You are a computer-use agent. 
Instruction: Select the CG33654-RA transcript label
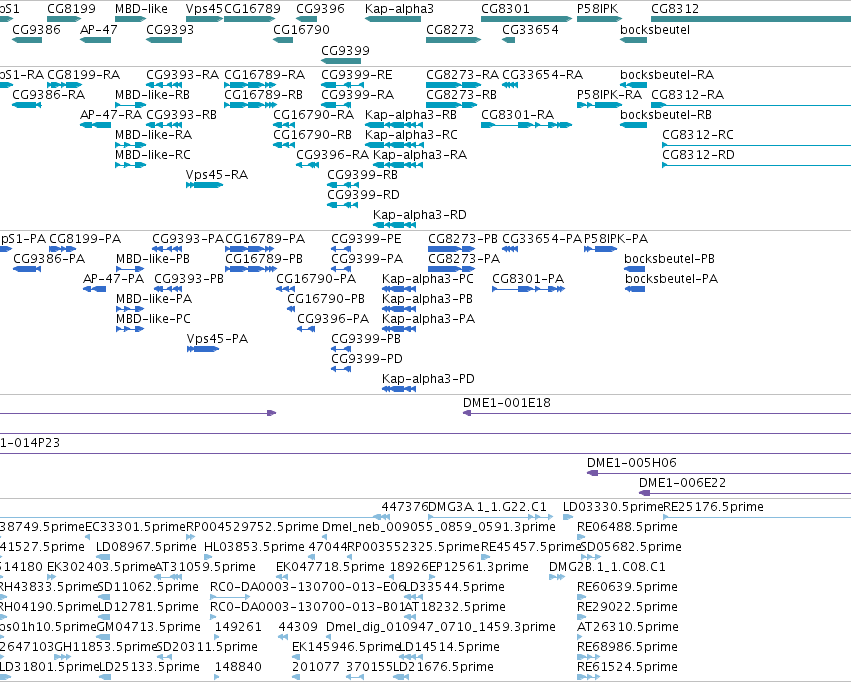pos(543,74)
